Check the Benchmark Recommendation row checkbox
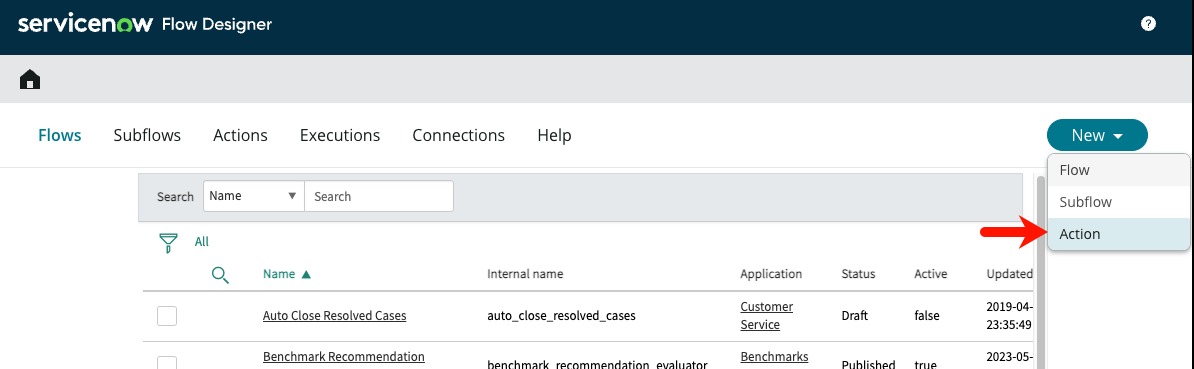The width and height of the screenshot is (1194, 369). (x=167, y=362)
